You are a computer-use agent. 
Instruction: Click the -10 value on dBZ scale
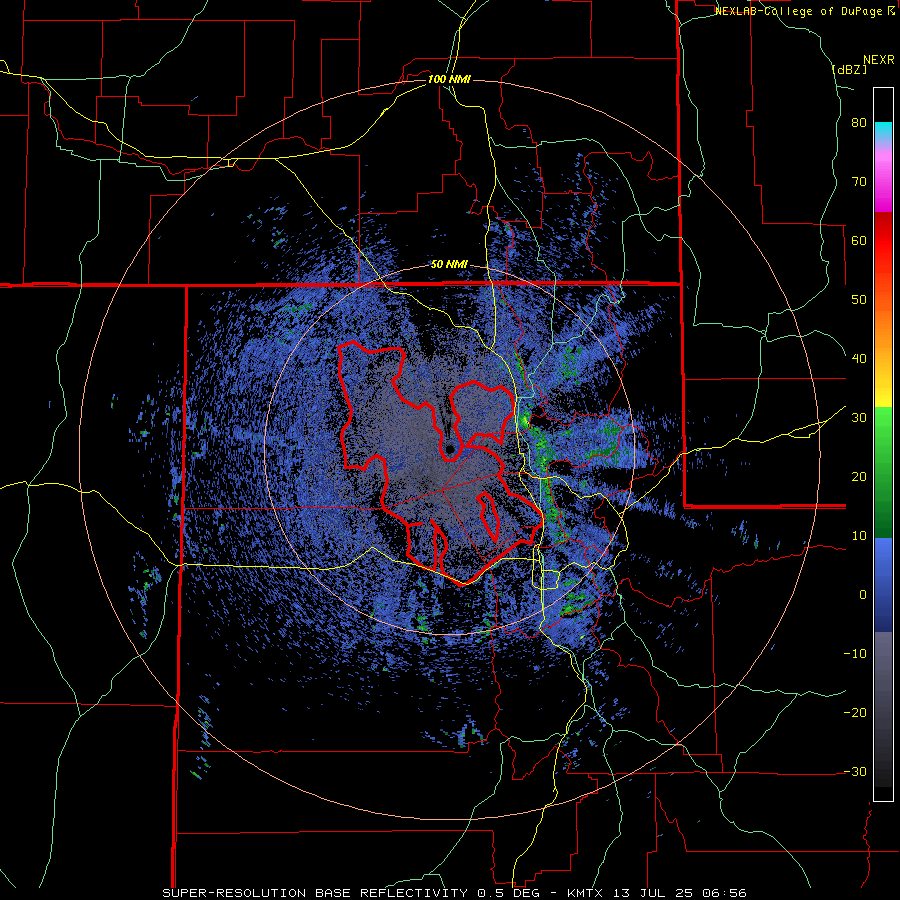coord(855,654)
